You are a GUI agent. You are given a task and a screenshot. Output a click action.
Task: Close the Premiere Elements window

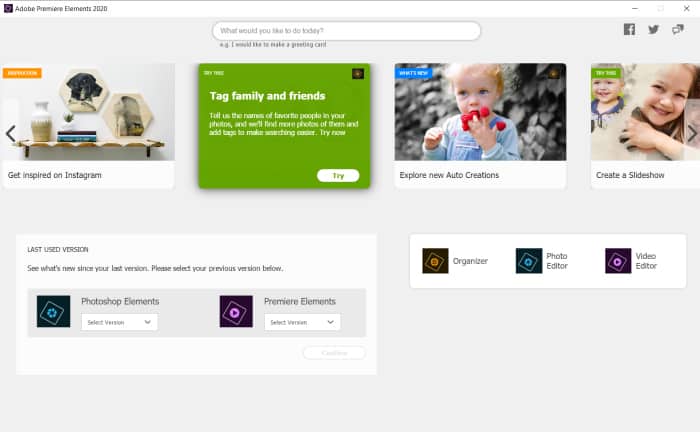687,8
